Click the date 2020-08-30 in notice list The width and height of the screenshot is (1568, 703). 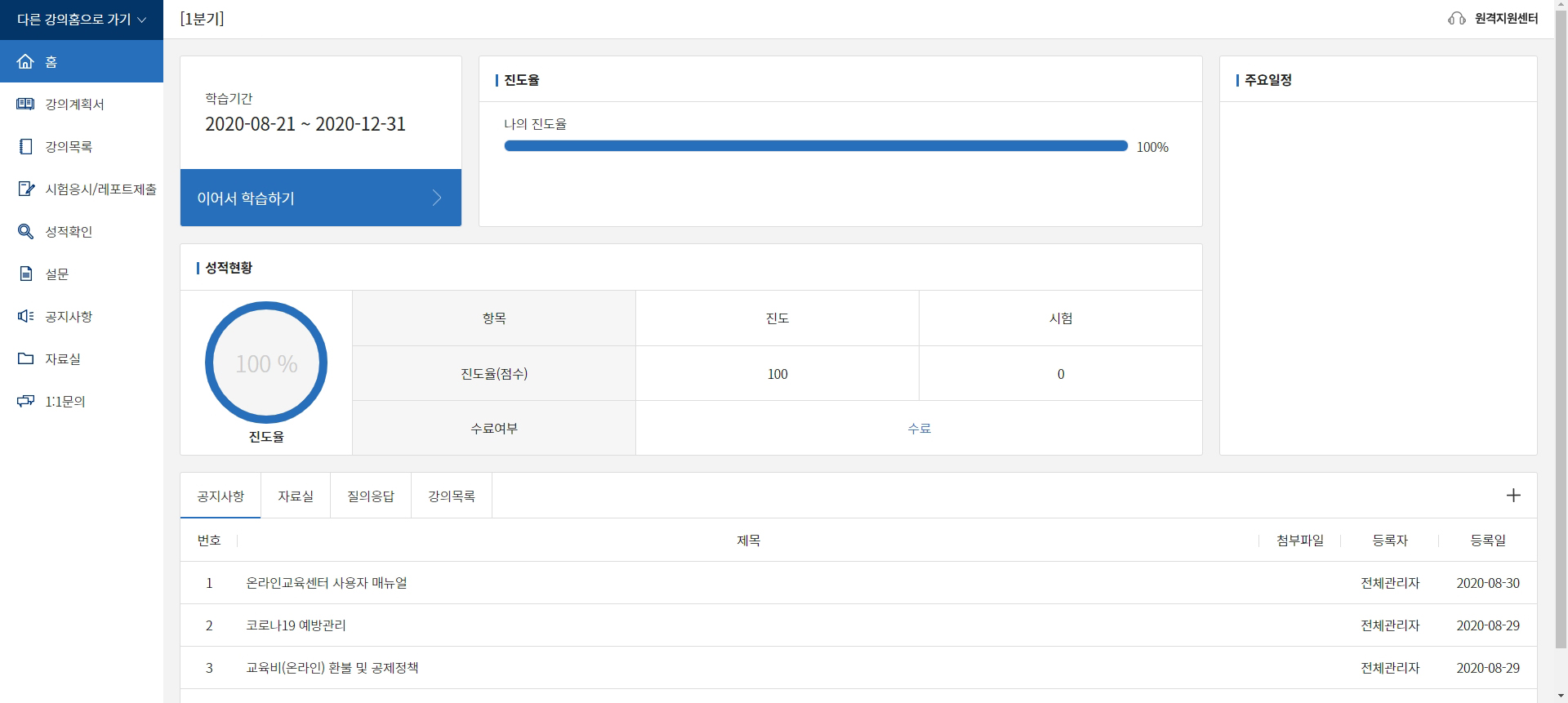click(1488, 583)
